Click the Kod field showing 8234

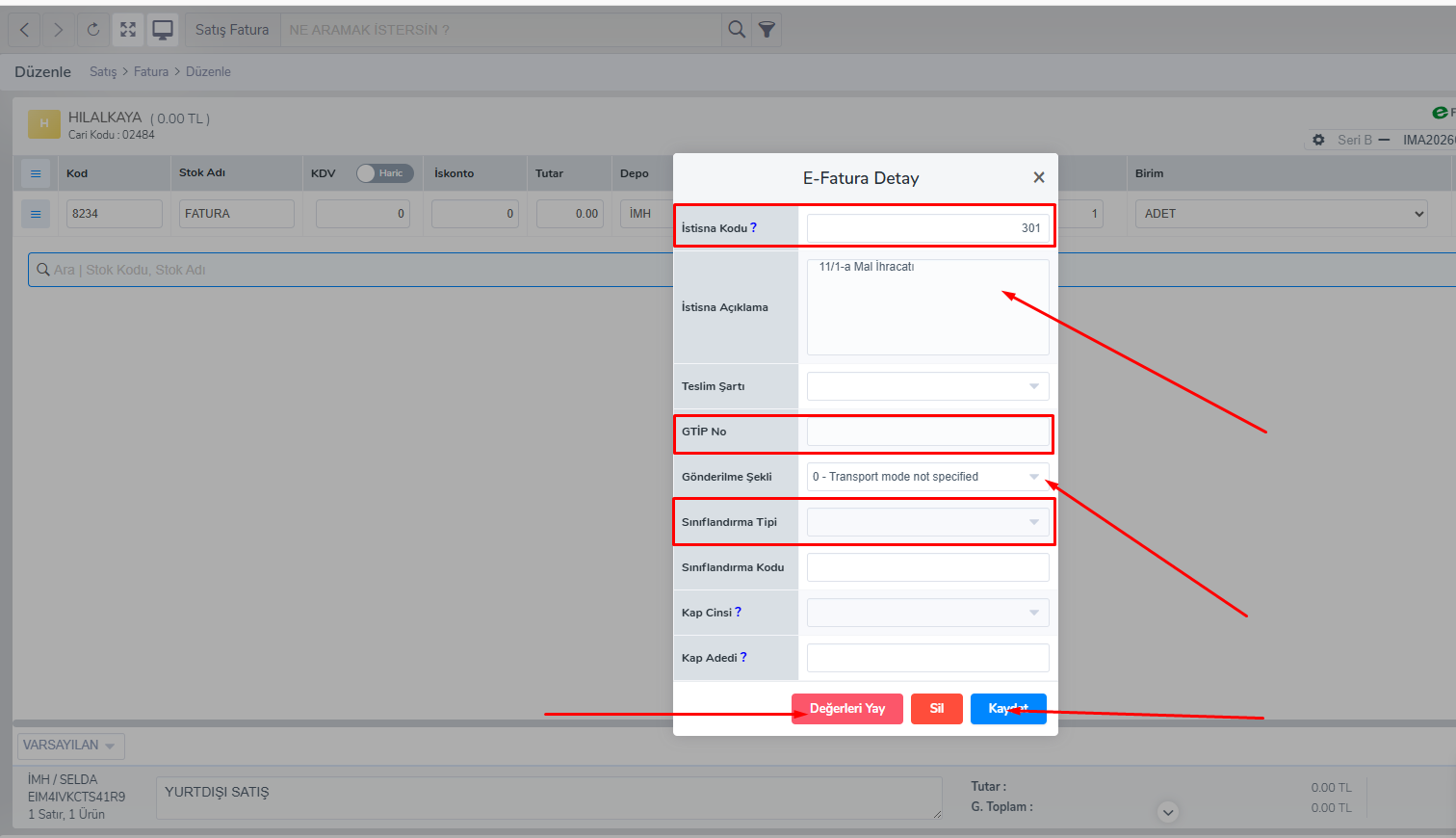pos(114,214)
